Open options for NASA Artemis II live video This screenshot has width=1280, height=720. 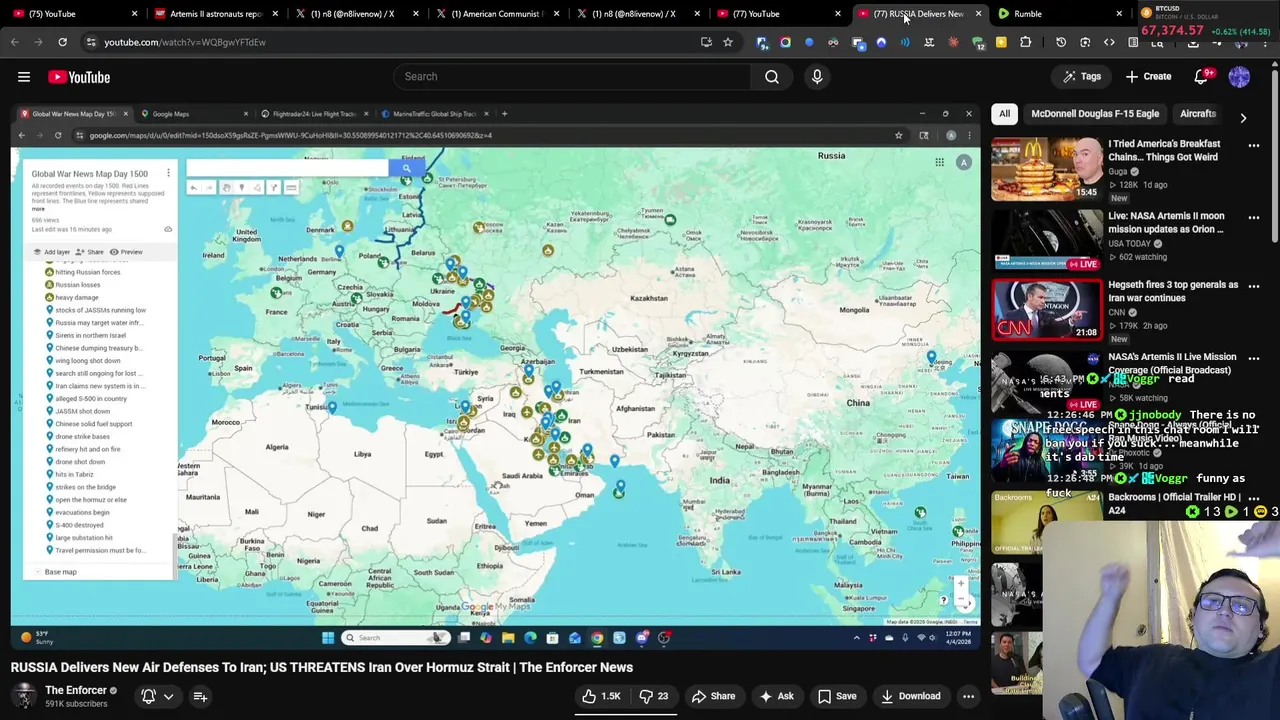pos(1254,217)
